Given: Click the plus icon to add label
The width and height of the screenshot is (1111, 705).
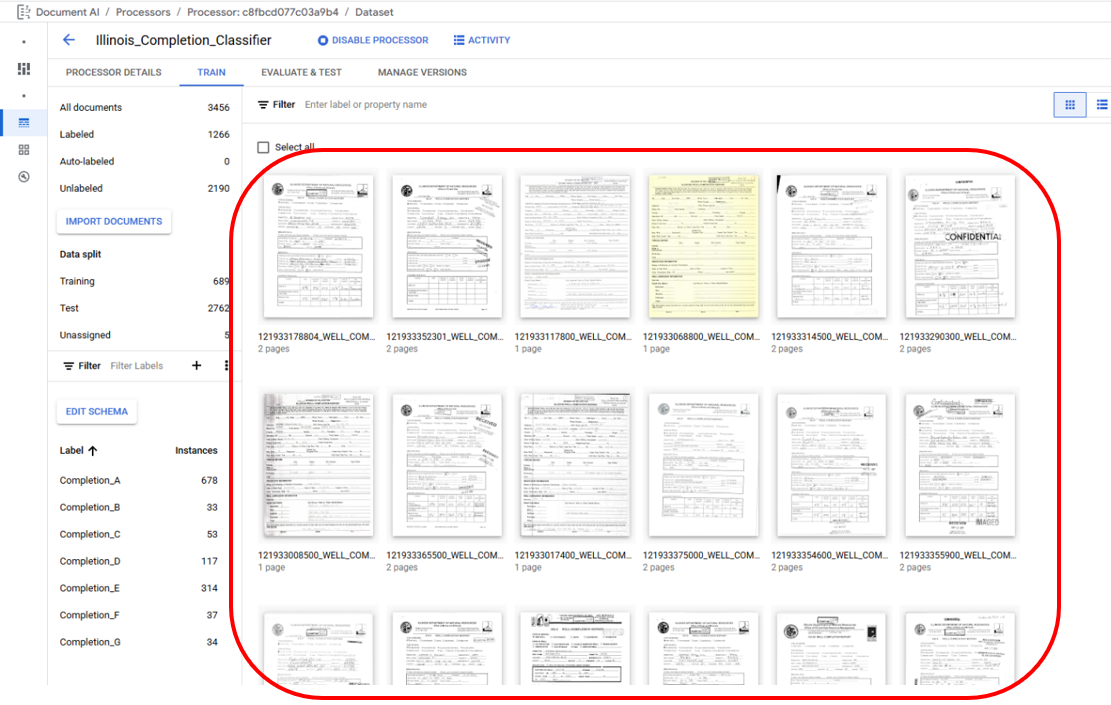Looking at the screenshot, I should tap(196, 366).
